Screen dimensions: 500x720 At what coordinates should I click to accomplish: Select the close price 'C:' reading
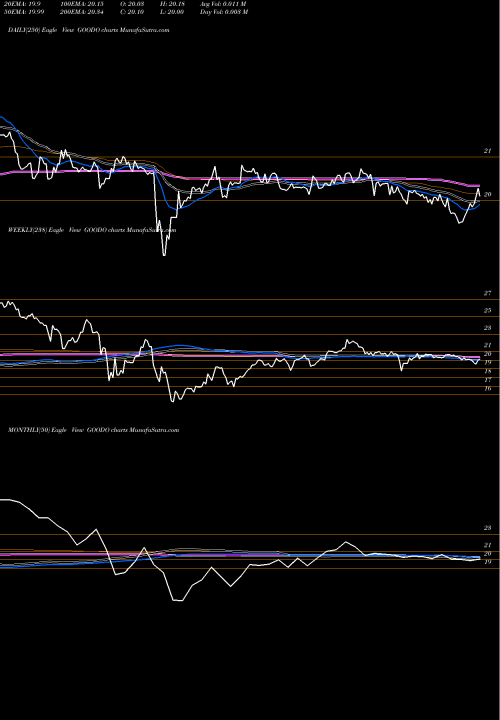(132, 12)
